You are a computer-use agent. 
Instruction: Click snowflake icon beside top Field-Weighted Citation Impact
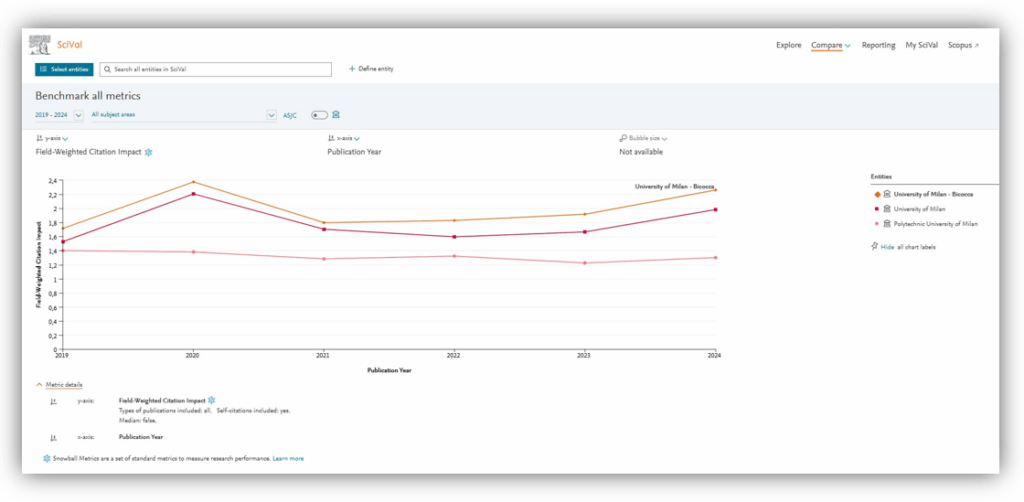pos(148,151)
